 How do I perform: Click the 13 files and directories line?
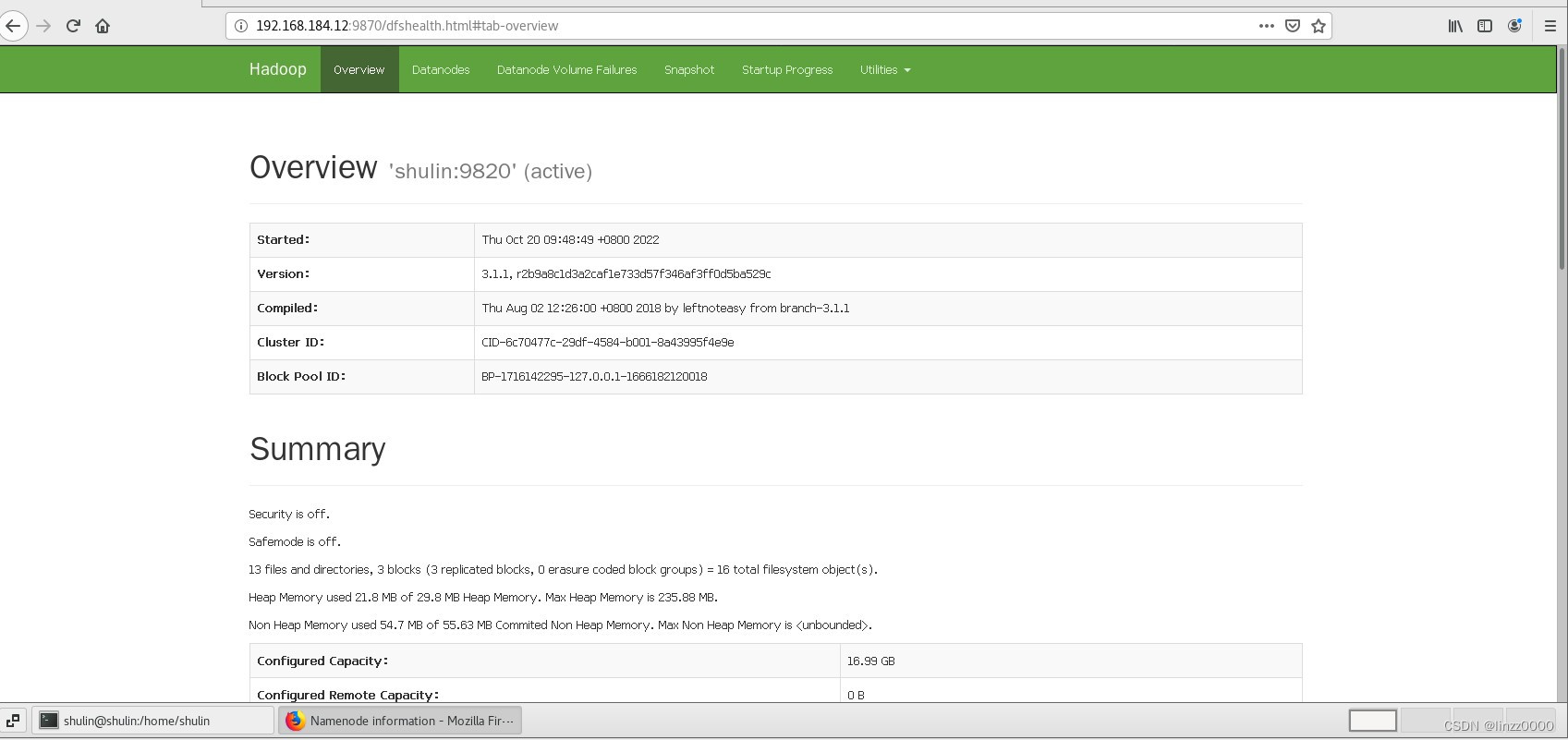point(563,569)
